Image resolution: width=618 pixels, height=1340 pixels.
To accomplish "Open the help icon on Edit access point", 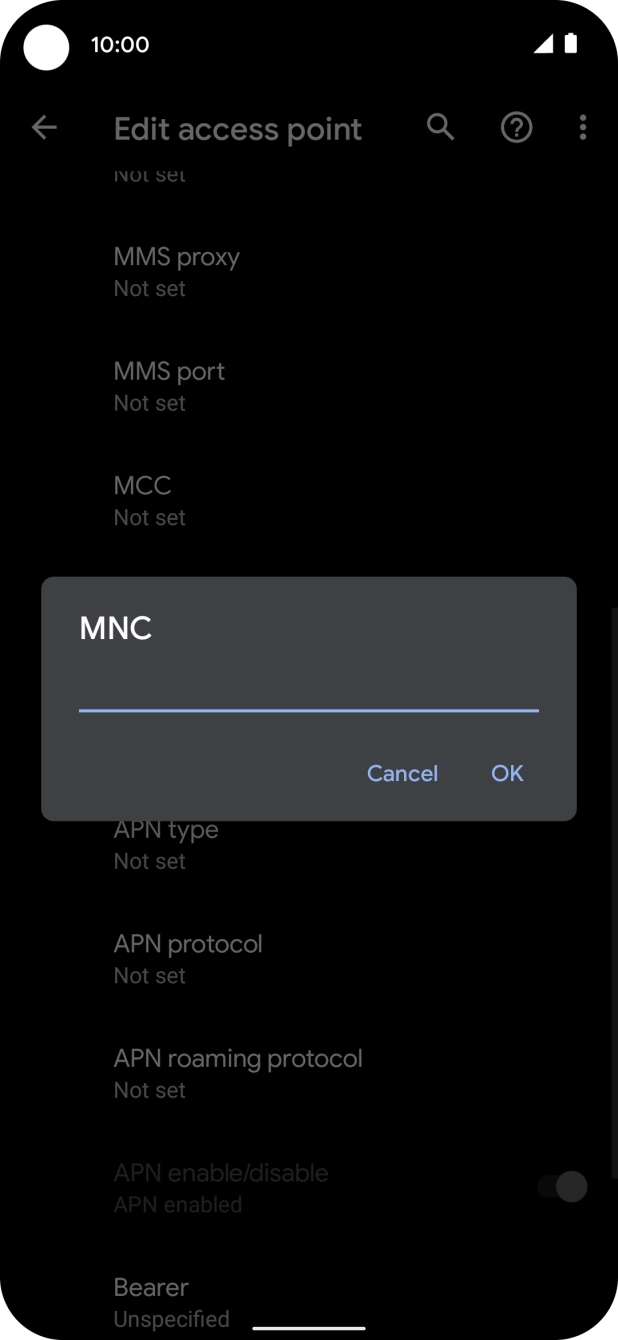I will (516, 127).
